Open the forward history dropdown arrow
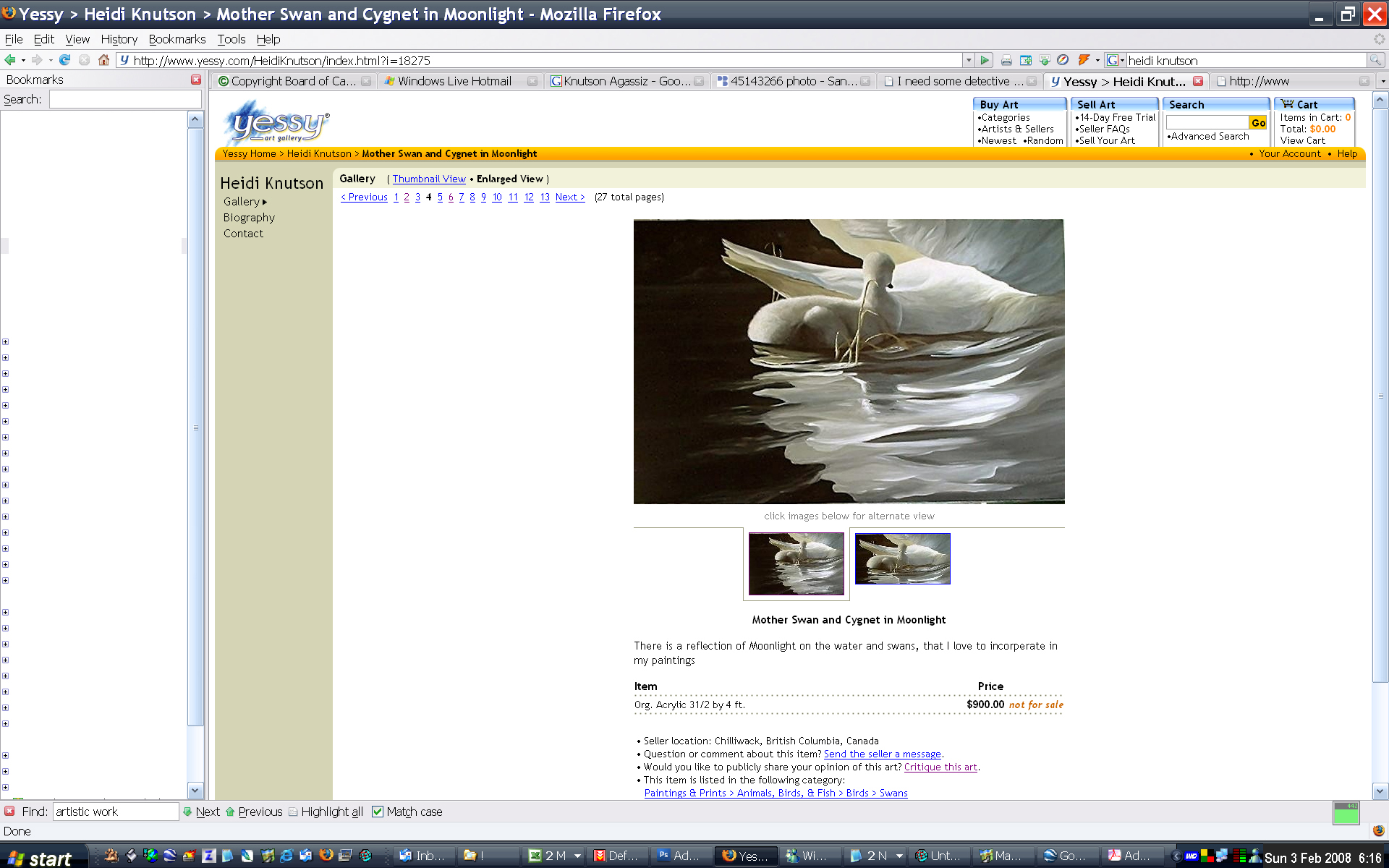 click(x=50, y=61)
